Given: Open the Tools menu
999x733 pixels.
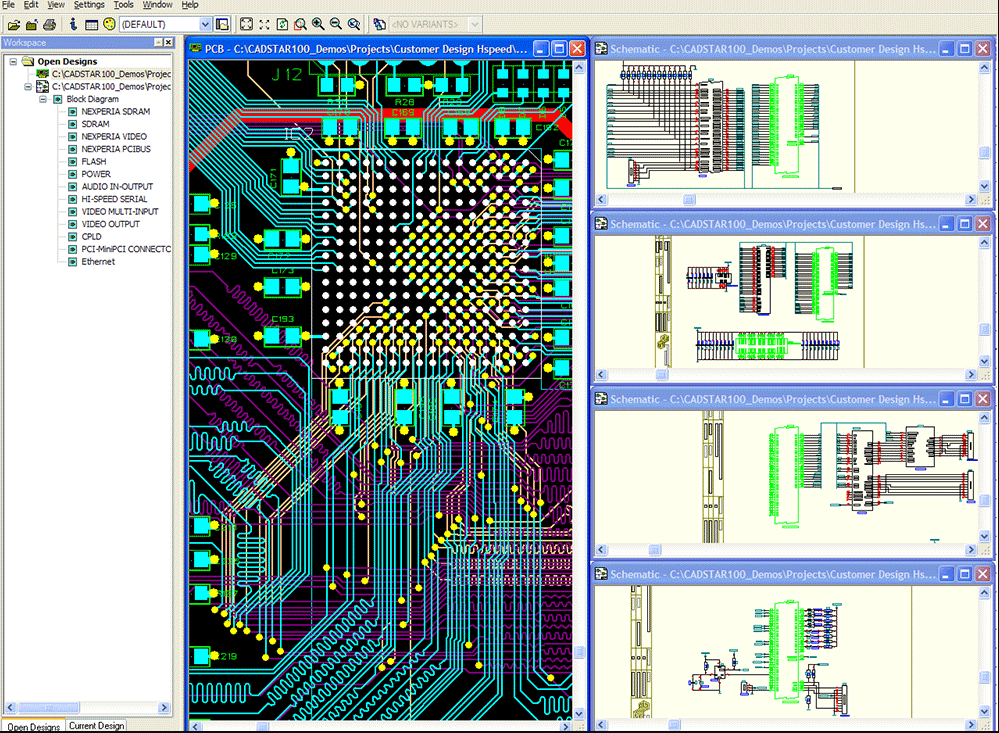Looking at the screenshot, I should click(x=124, y=5).
